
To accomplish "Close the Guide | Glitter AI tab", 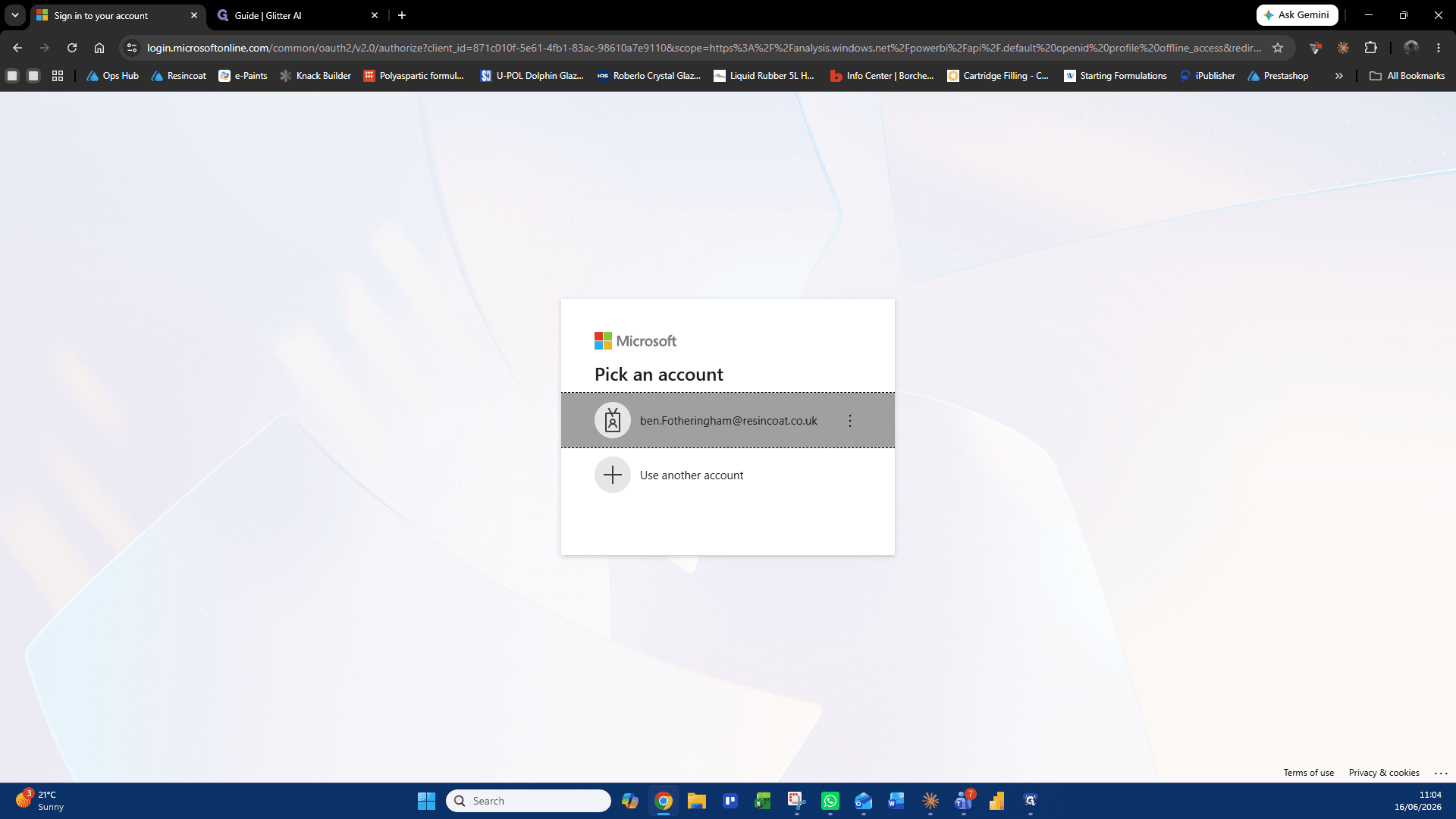I will [x=375, y=15].
